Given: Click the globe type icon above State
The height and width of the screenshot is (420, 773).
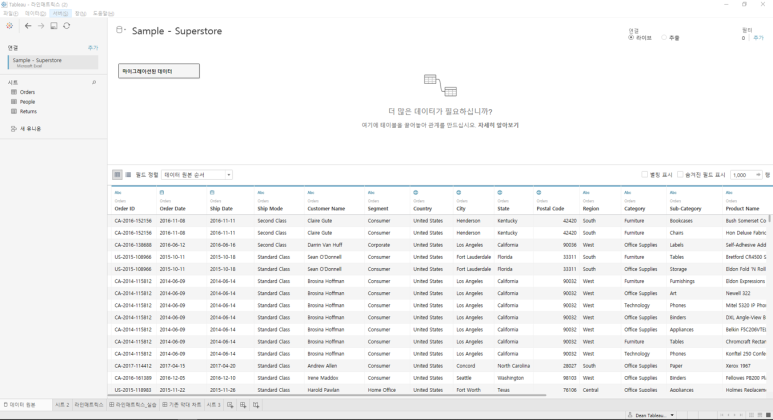Looking at the screenshot, I should 500,192.
